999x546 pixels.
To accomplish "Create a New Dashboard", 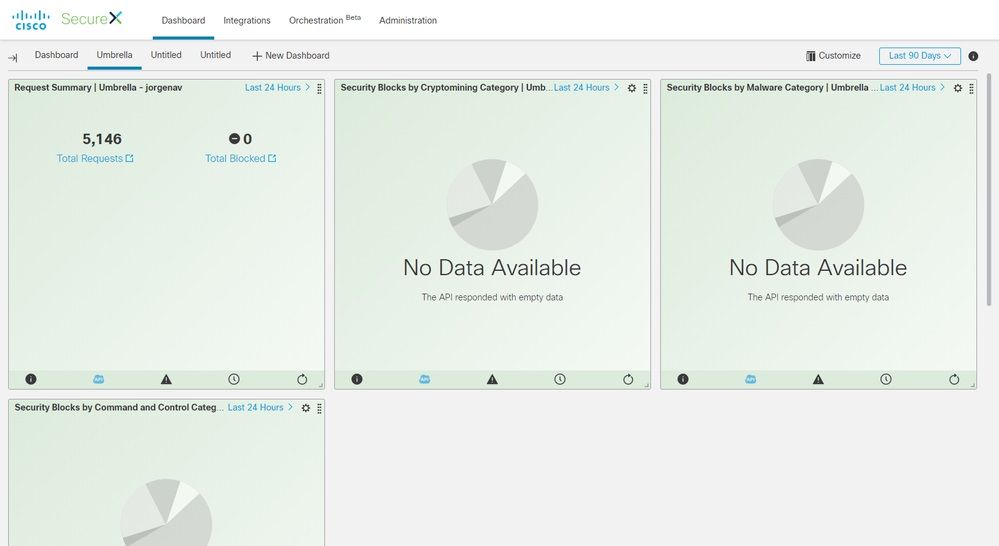I will 291,55.
